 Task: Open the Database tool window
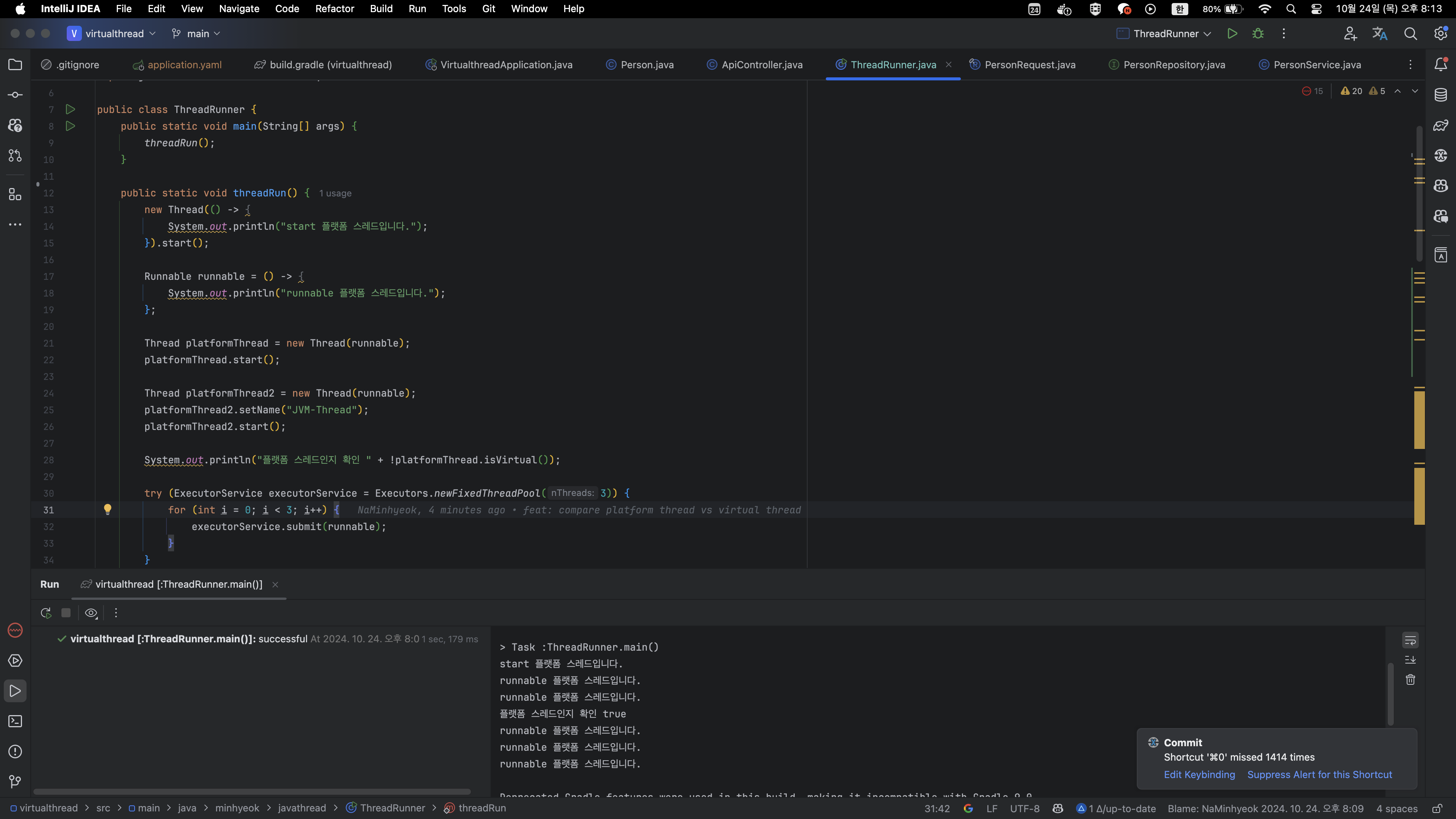pos(1440,94)
